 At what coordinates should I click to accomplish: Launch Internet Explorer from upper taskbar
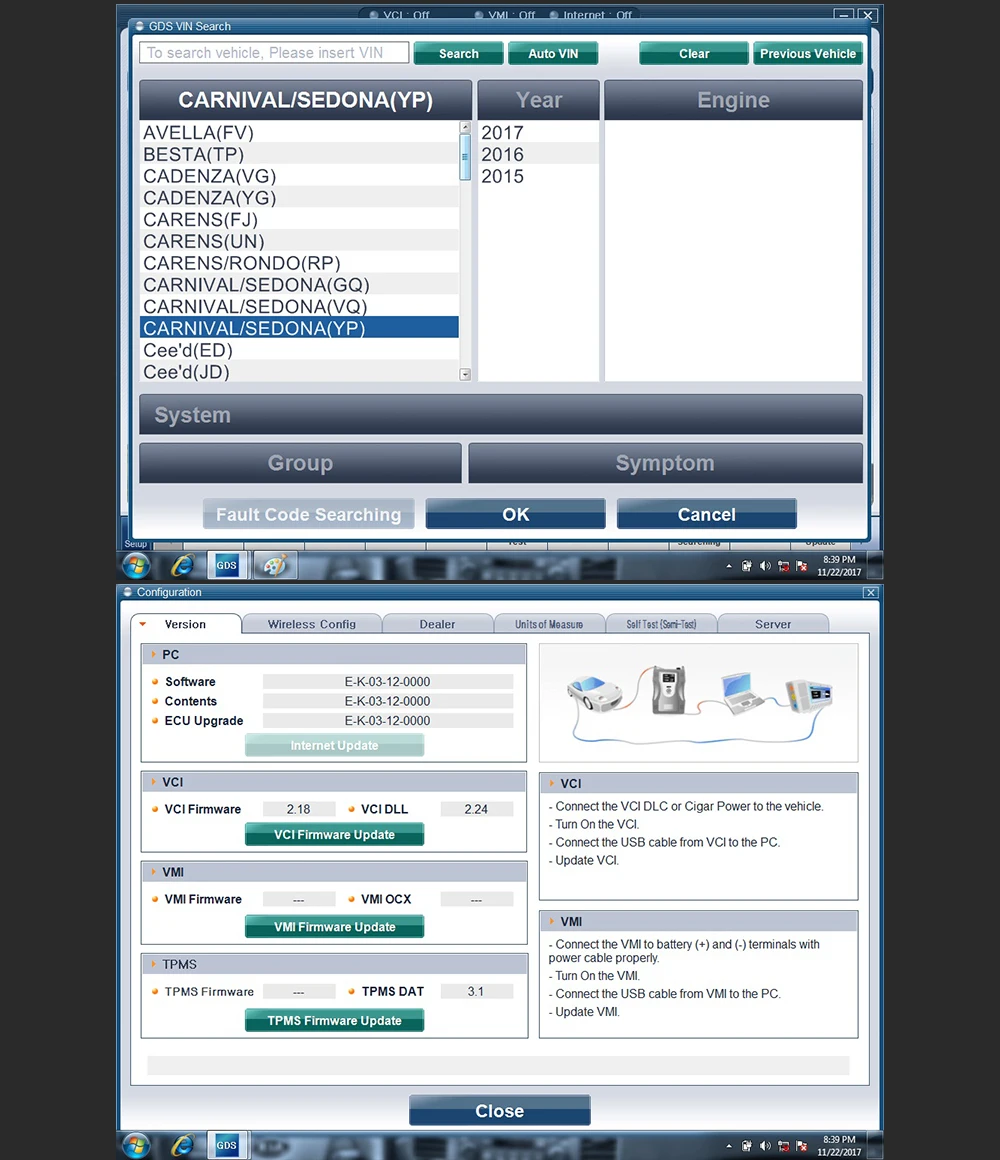coord(182,566)
